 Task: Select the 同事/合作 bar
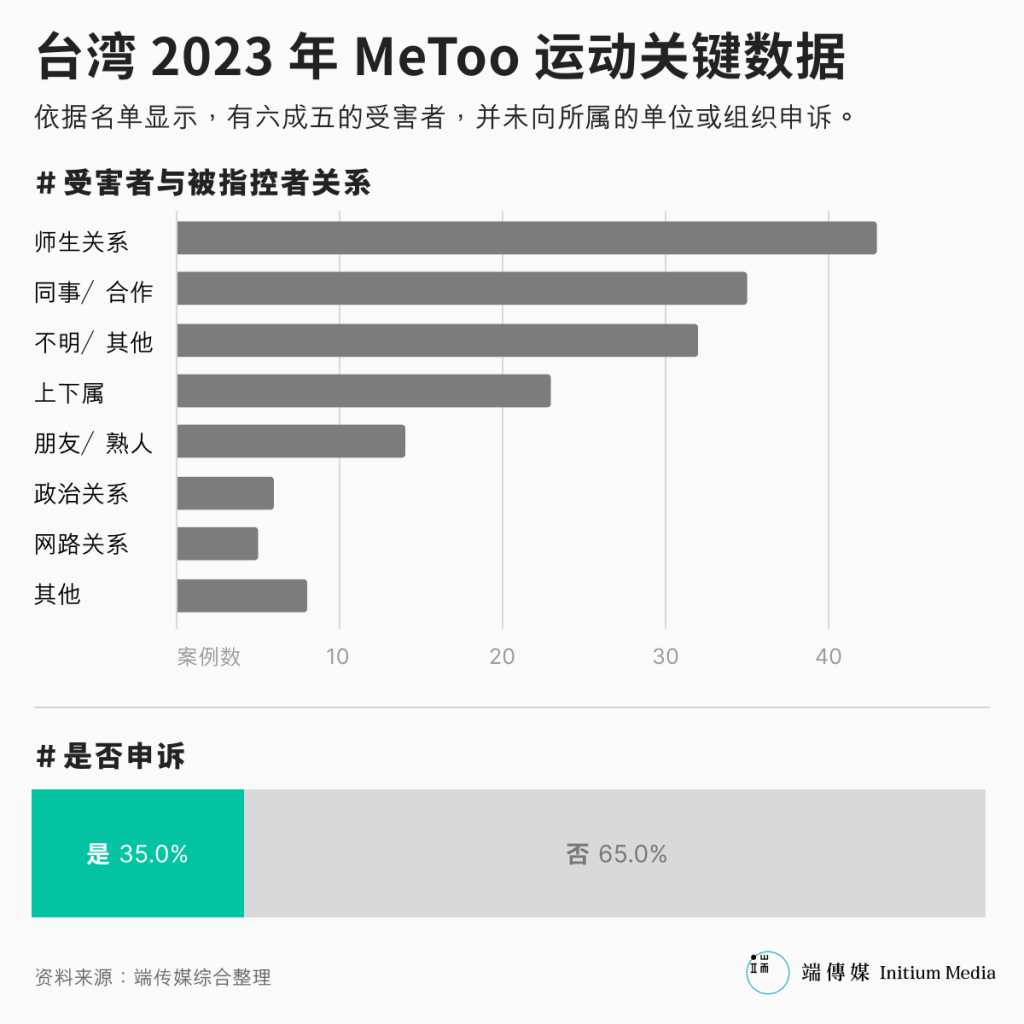[461, 289]
